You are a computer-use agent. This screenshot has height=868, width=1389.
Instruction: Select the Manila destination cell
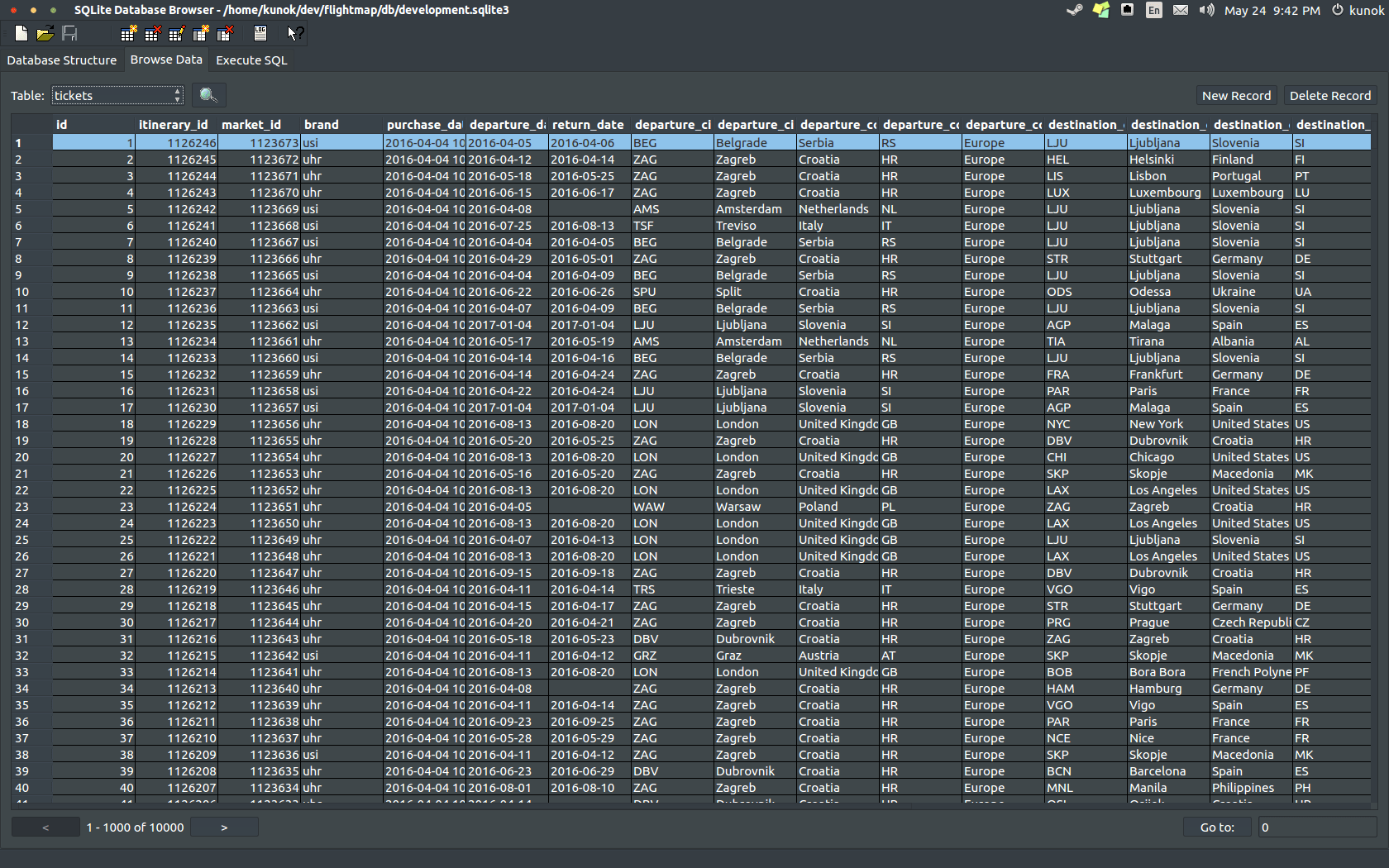pos(1169,788)
